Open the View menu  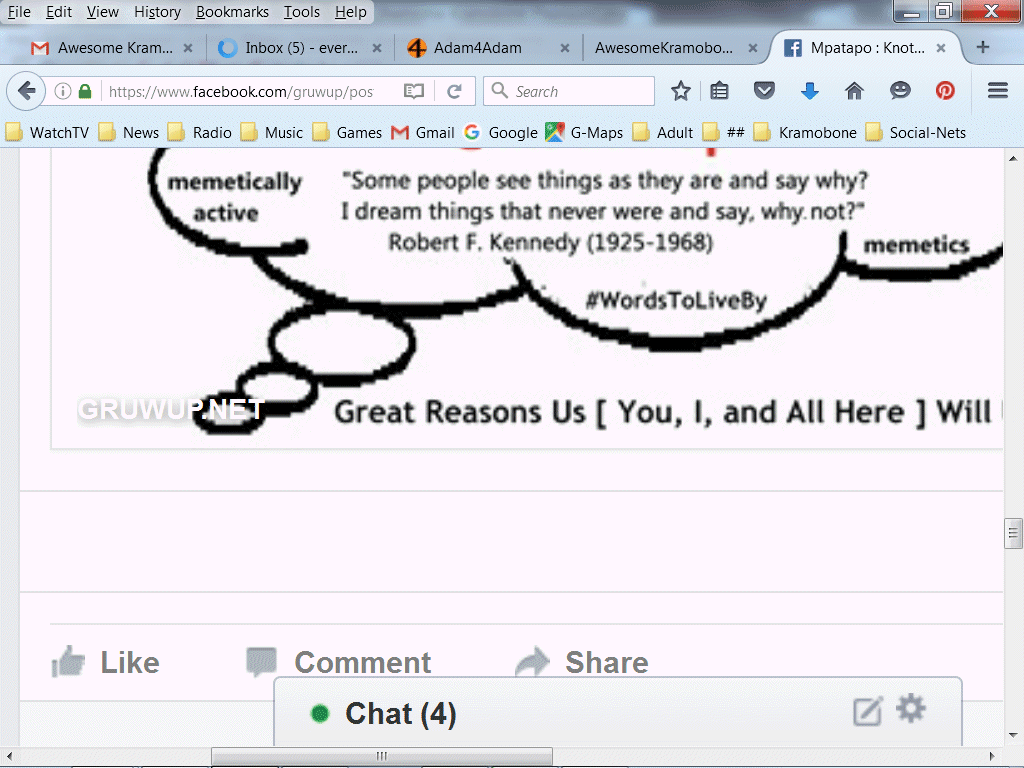tap(103, 12)
